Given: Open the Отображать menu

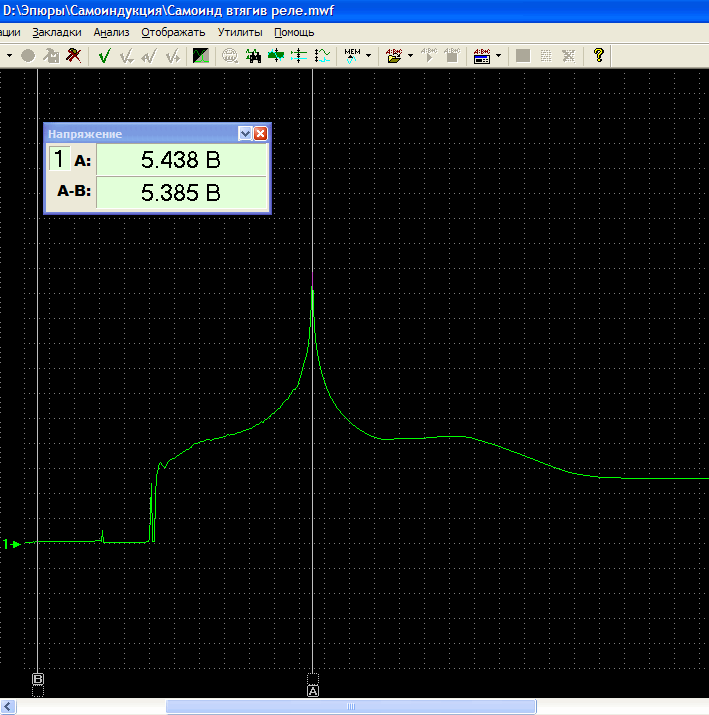Looking at the screenshot, I should tap(173, 32).
